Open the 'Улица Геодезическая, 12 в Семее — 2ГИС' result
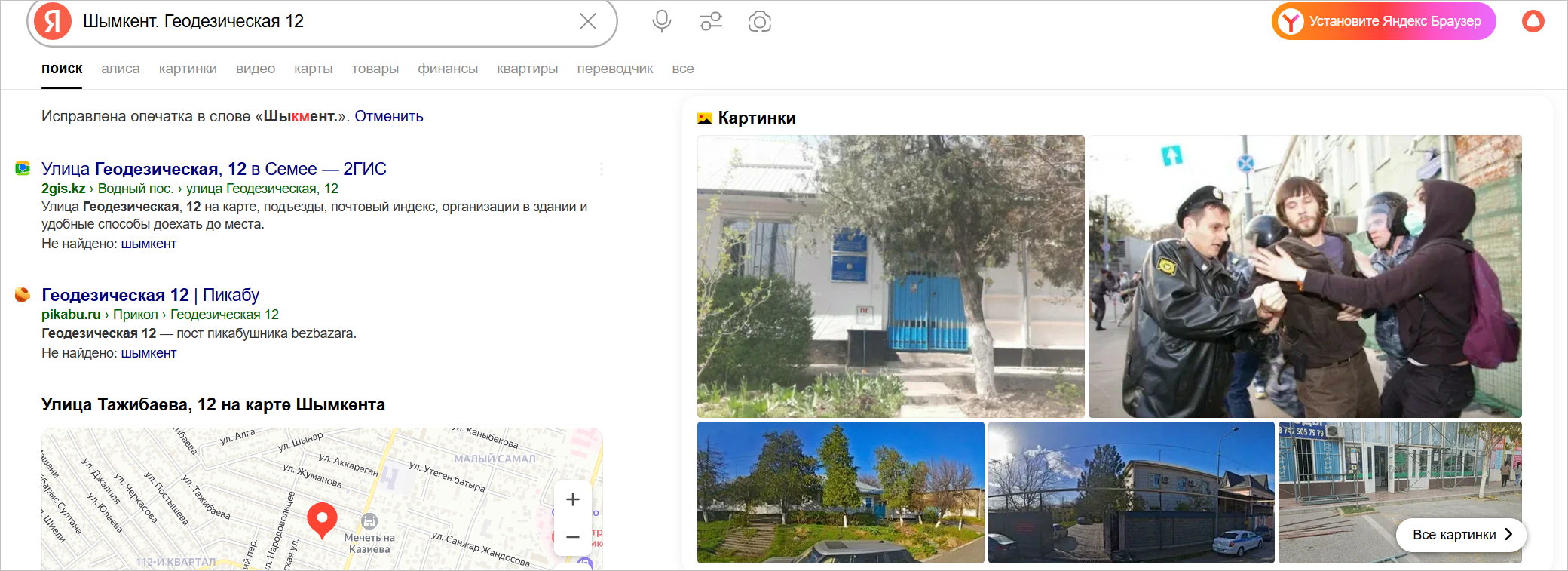The height and width of the screenshot is (571, 1568). 214,169
